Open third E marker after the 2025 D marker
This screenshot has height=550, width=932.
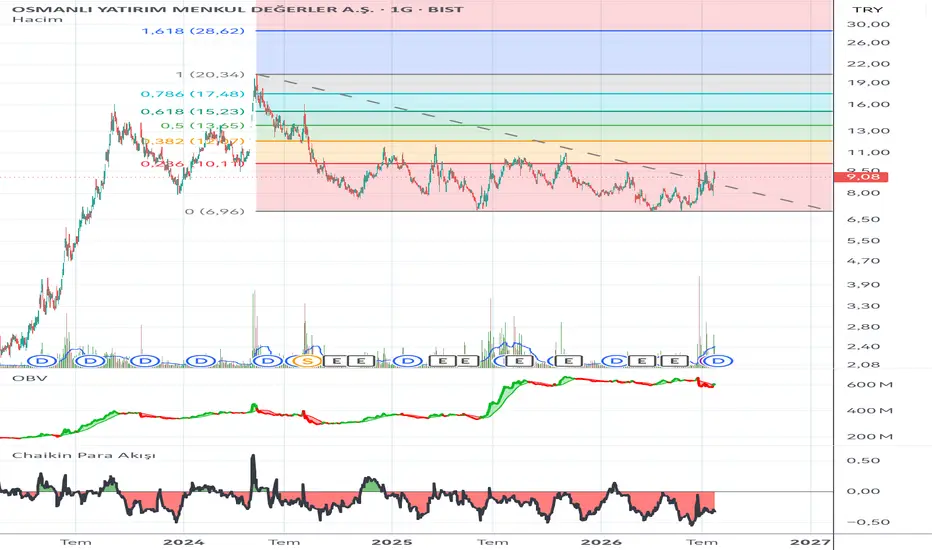[519, 361]
